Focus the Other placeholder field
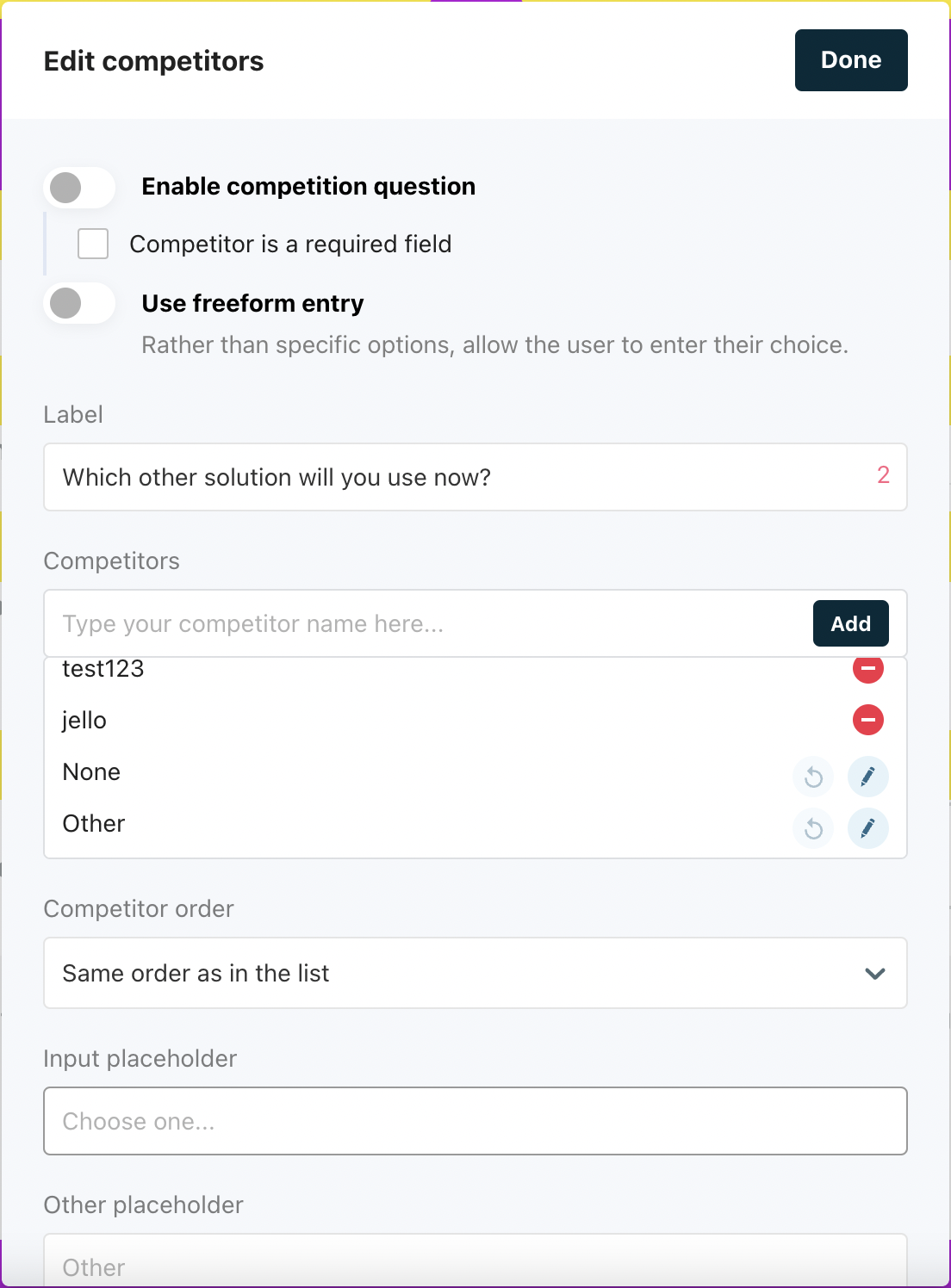The height and width of the screenshot is (1288, 951). [475, 1261]
